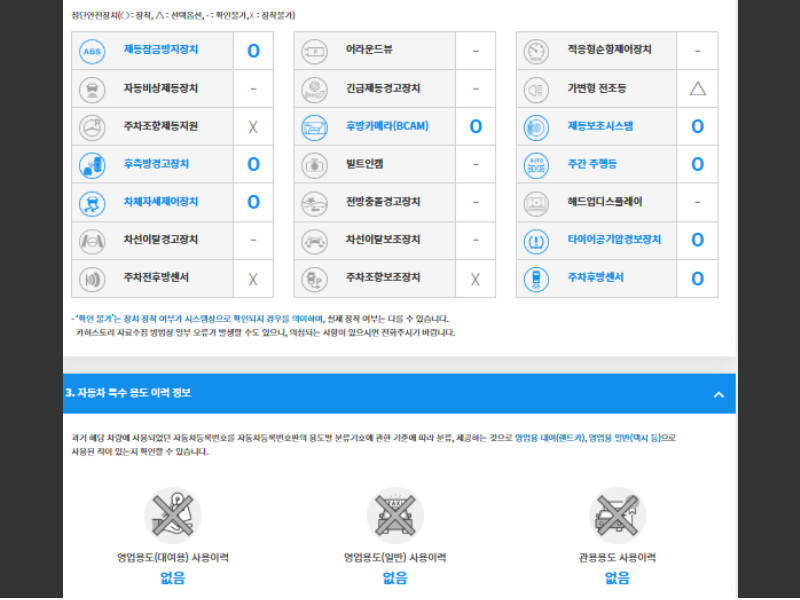Click the 차체자세제어장치 blue label
Image resolution: width=800 pixels, height=600 pixels.
[161, 202]
